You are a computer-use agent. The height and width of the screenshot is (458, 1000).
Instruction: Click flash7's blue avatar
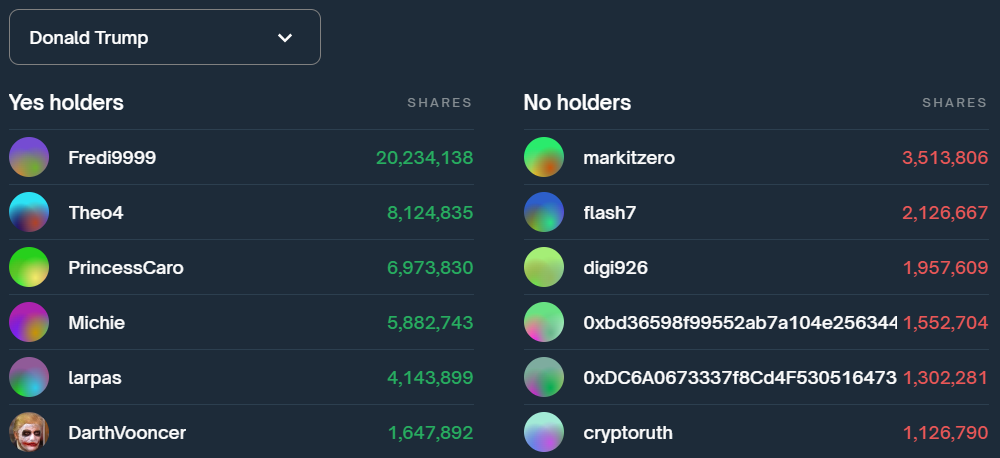tap(544, 212)
